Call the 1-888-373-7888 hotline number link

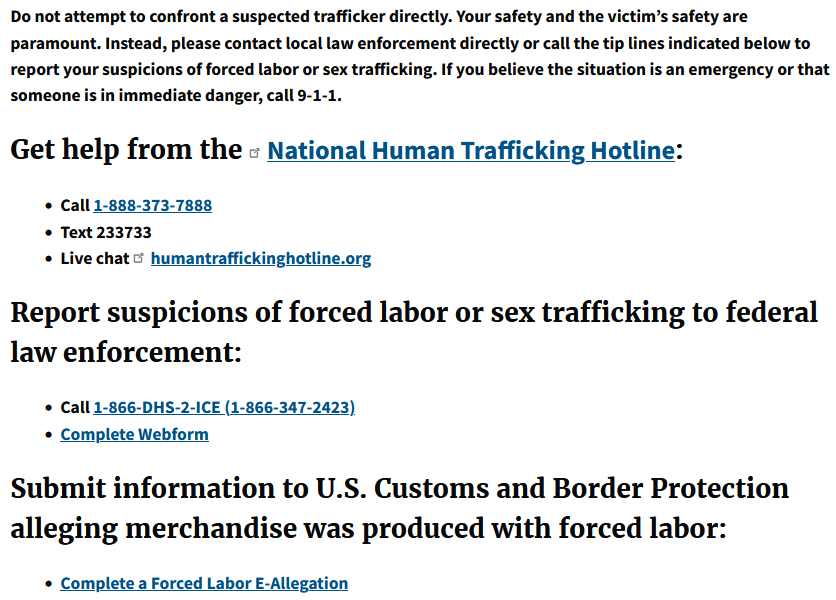pos(152,205)
